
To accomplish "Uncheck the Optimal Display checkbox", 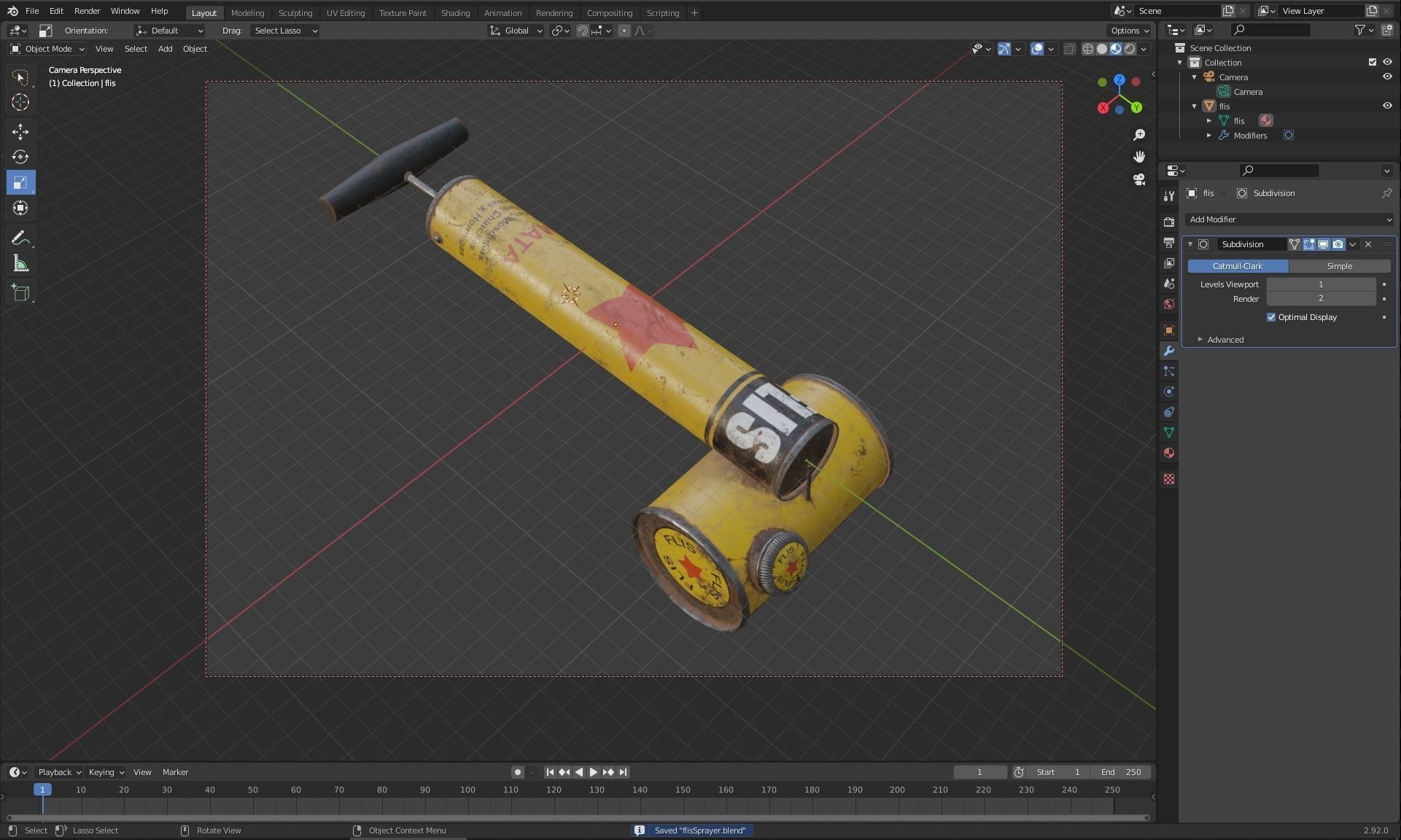I will coord(1271,317).
